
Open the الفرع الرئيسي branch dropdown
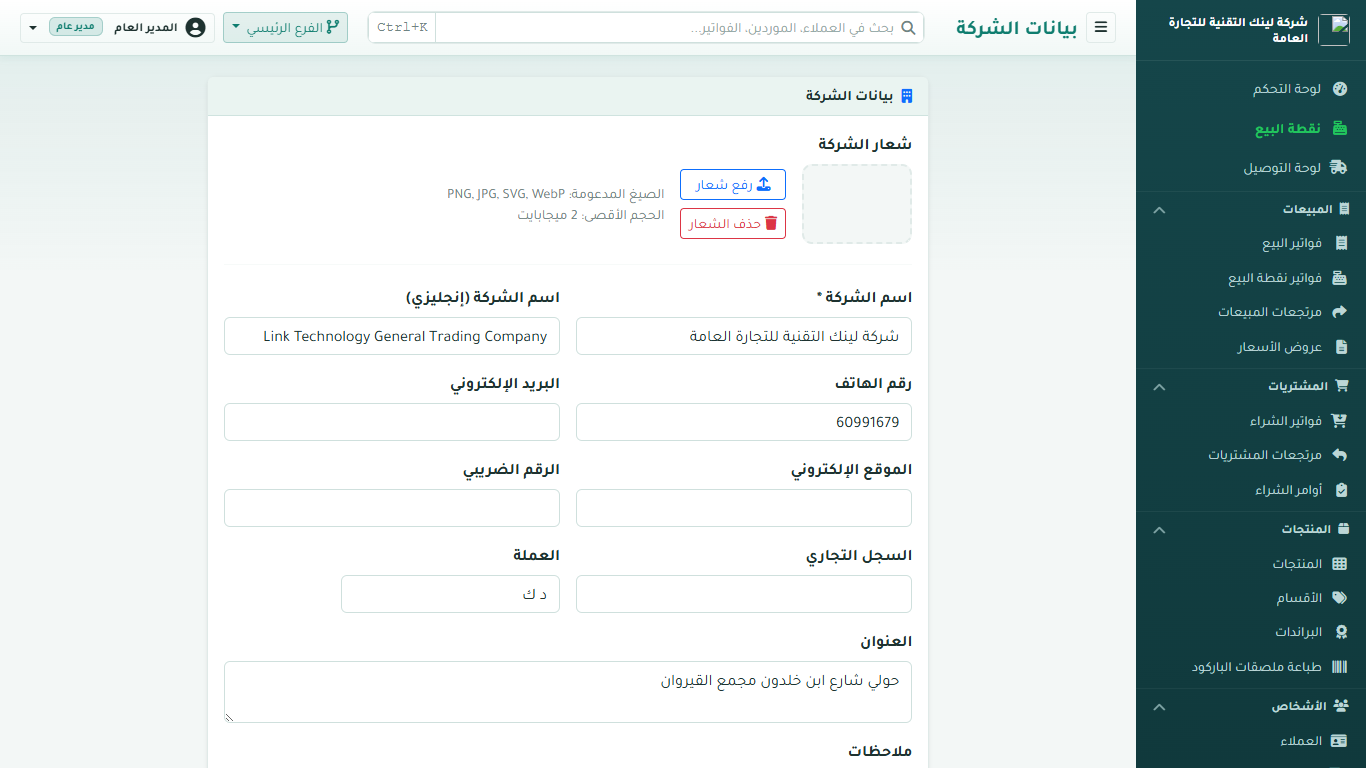pyautogui.click(x=285, y=27)
